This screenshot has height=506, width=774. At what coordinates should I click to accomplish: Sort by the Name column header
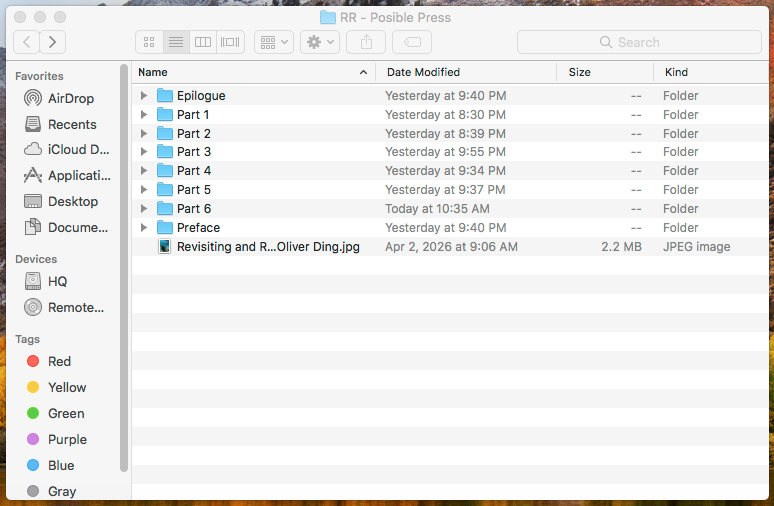[x=250, y=72]
